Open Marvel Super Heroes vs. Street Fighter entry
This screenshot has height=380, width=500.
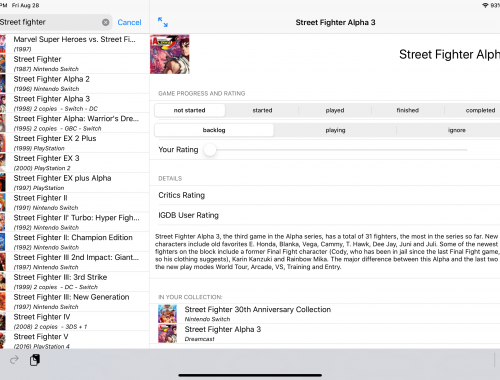click(75, 44)
